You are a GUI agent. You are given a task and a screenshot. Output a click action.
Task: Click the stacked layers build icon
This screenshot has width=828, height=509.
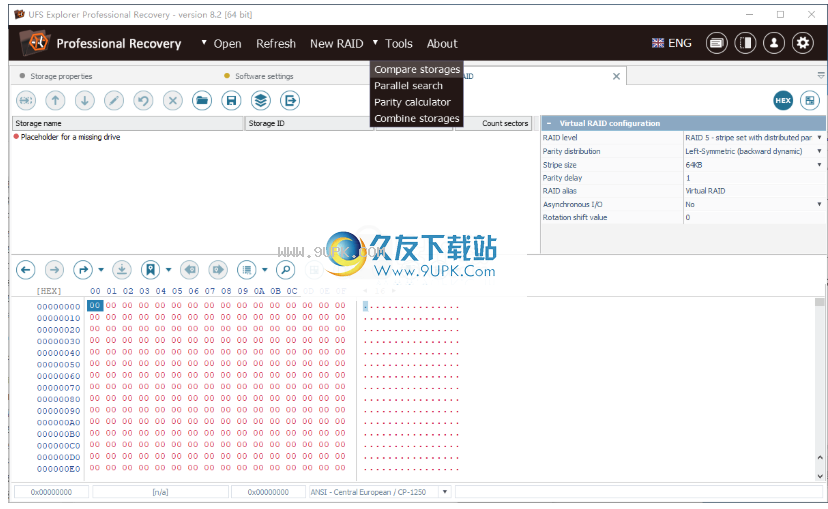261,100
